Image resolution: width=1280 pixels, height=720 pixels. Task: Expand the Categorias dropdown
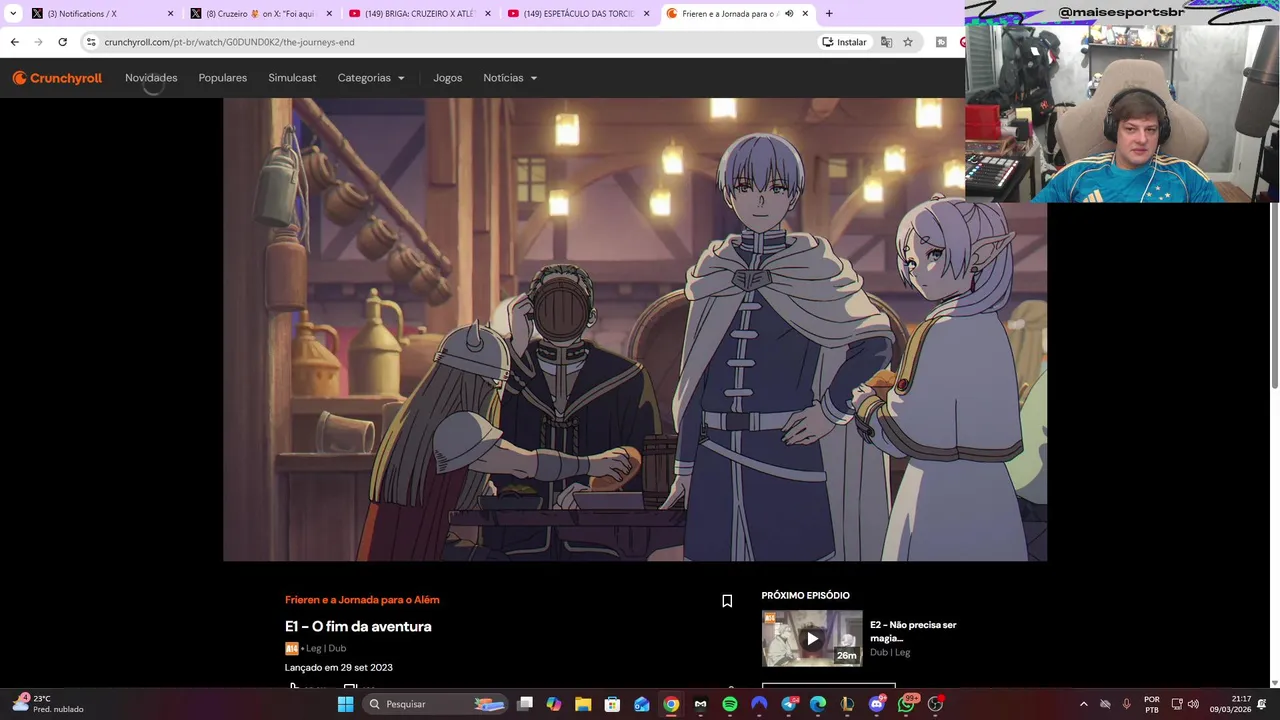pyautogui.click(x=371, y=78)
